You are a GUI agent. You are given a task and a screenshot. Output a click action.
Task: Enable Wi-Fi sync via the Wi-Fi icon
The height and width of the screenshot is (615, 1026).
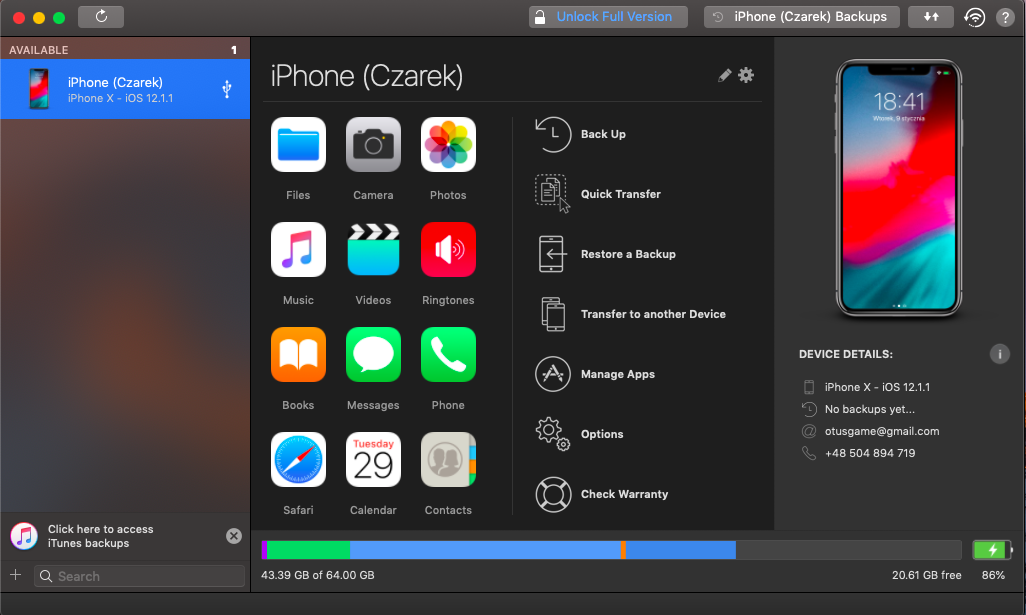975,16
